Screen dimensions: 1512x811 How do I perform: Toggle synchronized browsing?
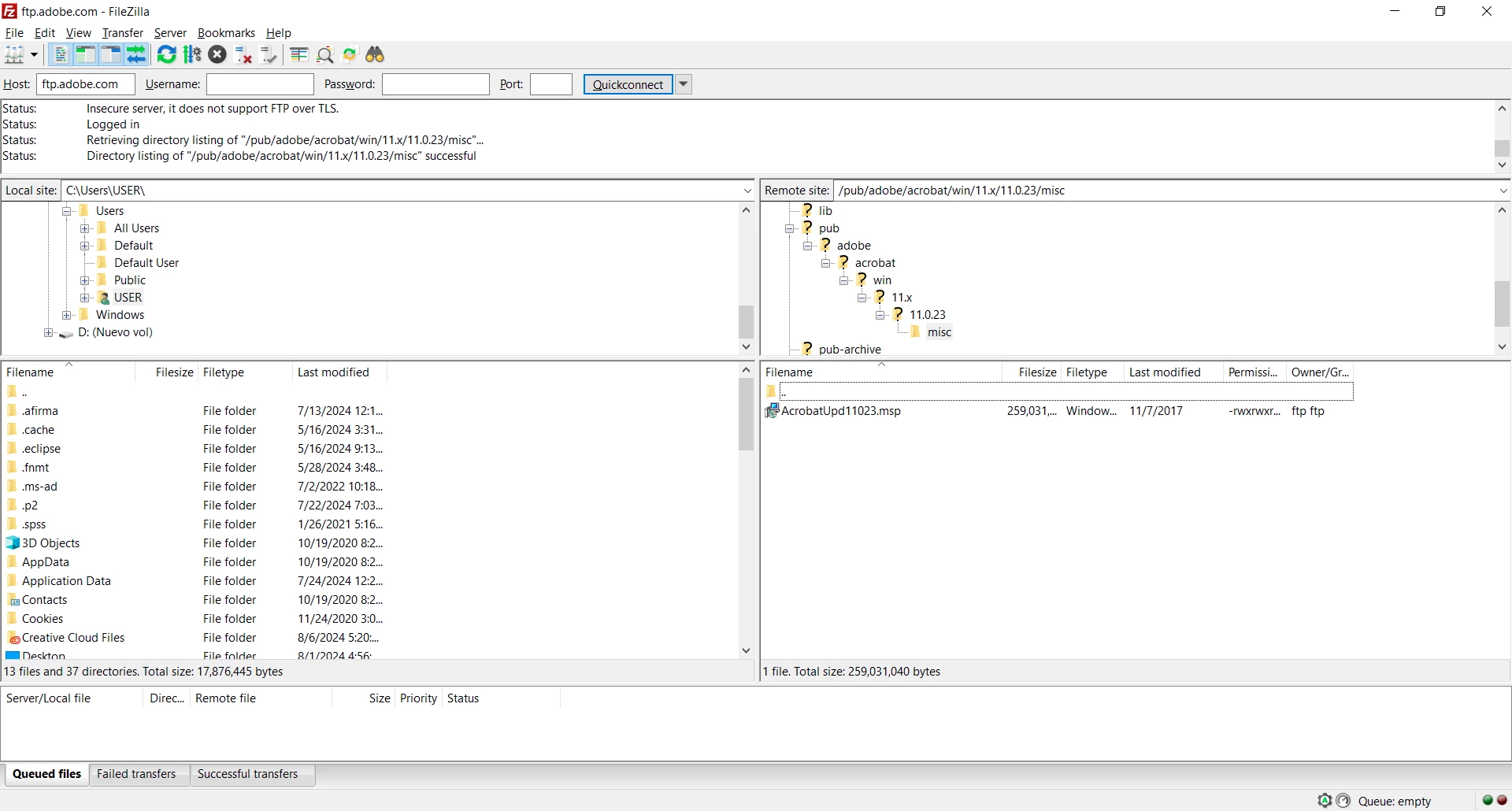click(350, 54)
